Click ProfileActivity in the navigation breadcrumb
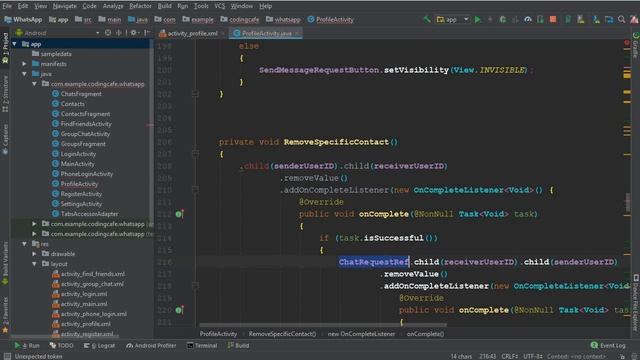Screen dimensions: 640x360 pyautogui.click(x=331, y=19)
